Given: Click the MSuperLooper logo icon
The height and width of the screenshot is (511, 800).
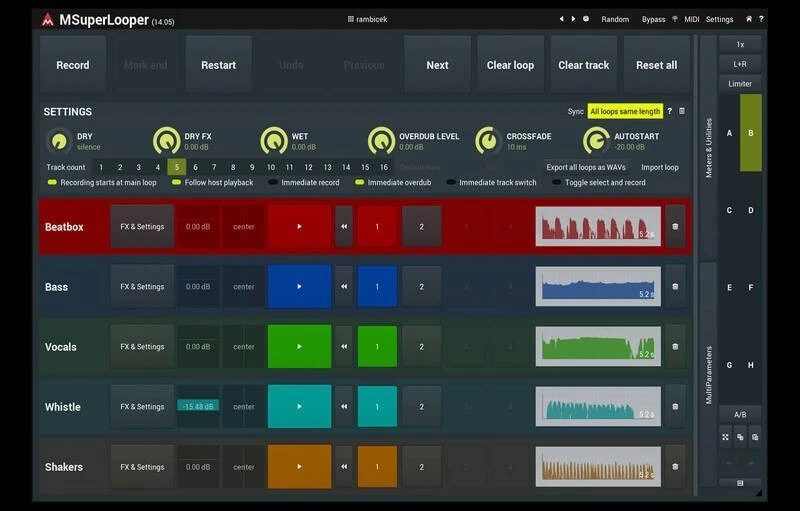Looking at the screenshot, I should (47, 20).
